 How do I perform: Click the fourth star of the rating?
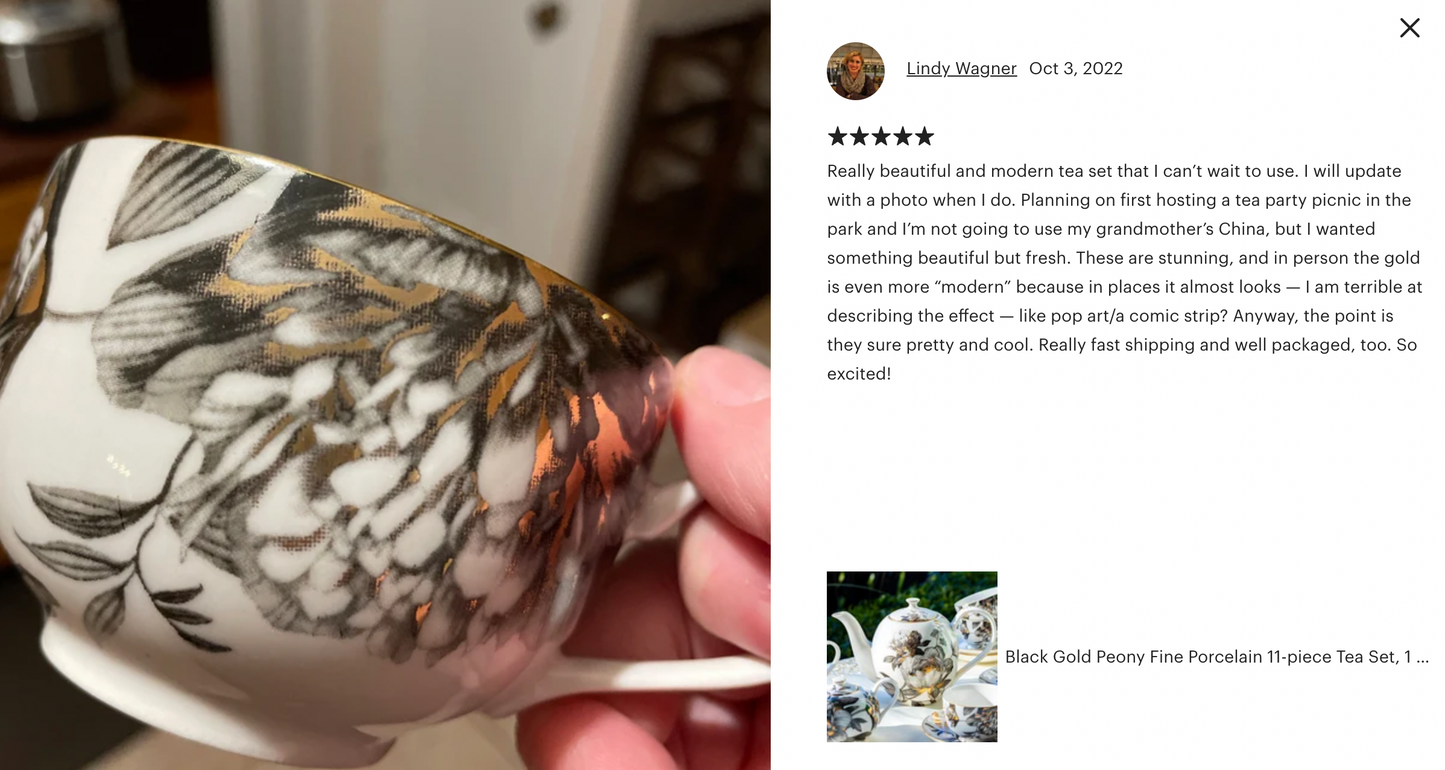(903, 136)
